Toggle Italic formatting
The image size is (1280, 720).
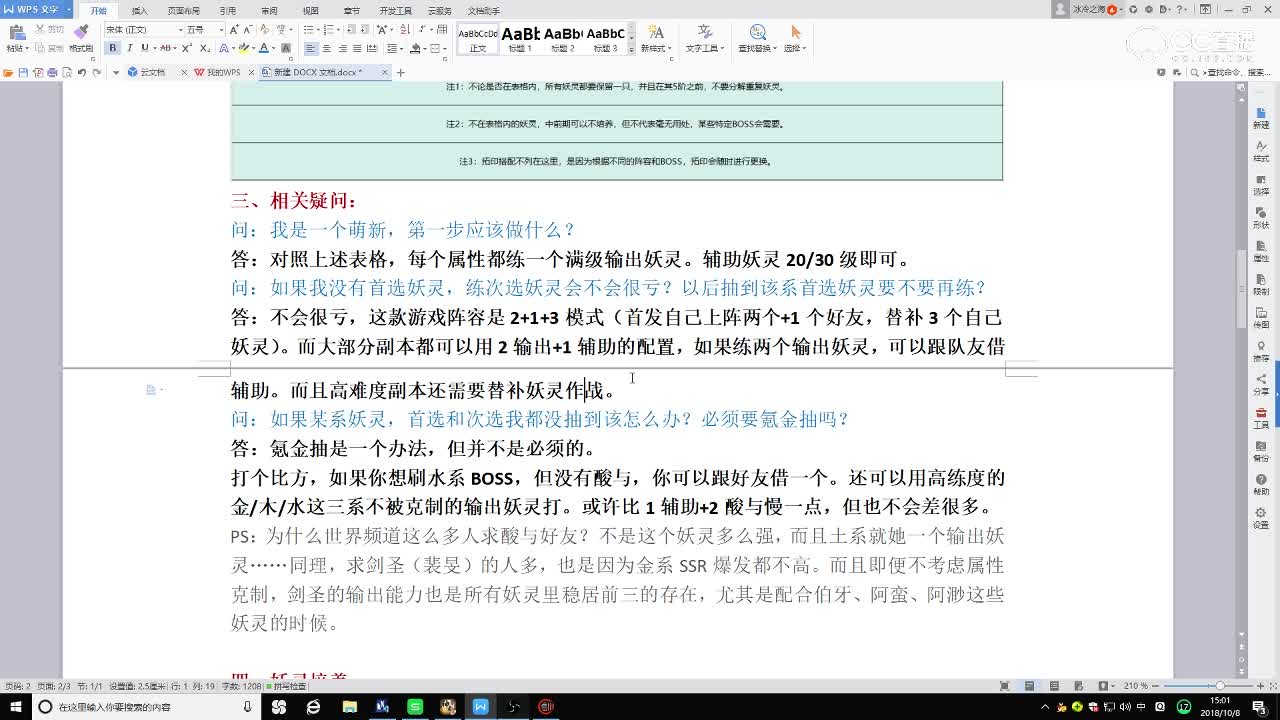[x=130, y=48]
